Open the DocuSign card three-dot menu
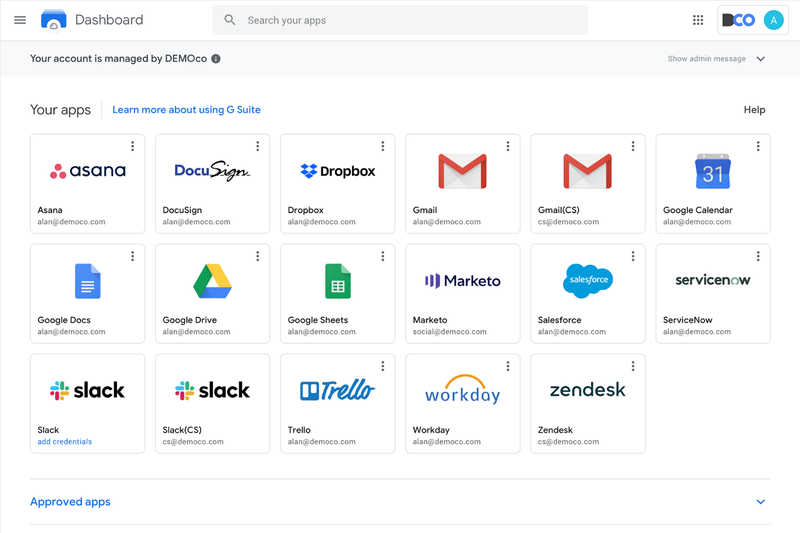This screenshot has height=533, width=800. pyautogui.click(x=258, y=146)
